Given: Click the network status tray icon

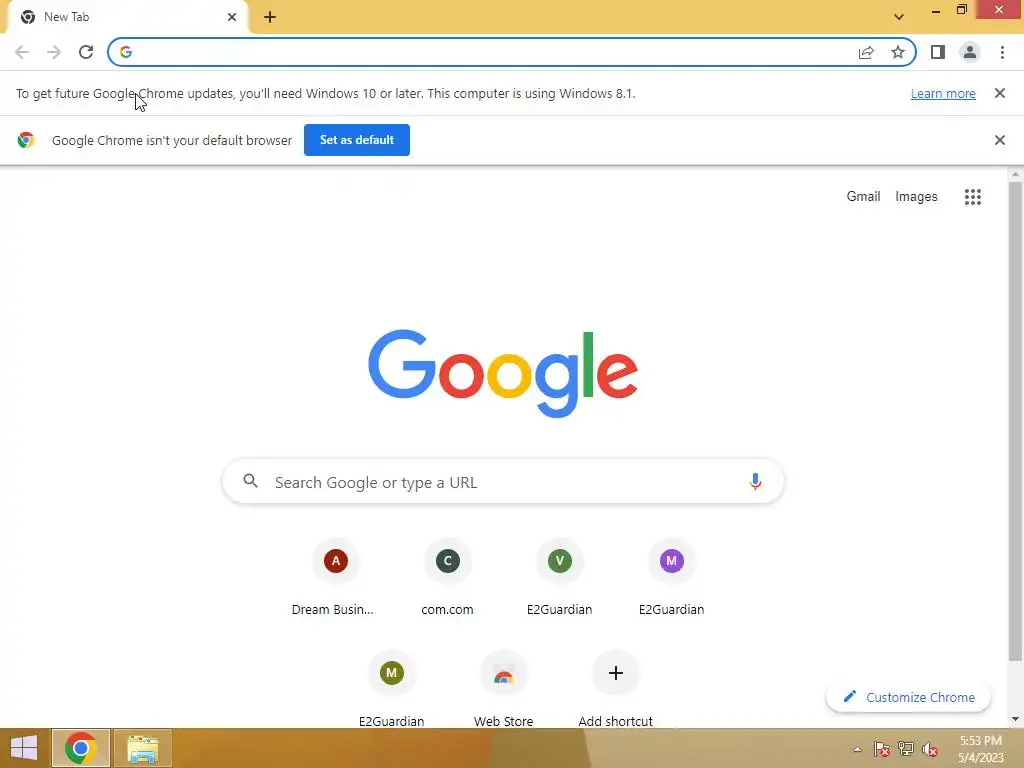Looking at the screenshot, I should [x=906, y=749].
